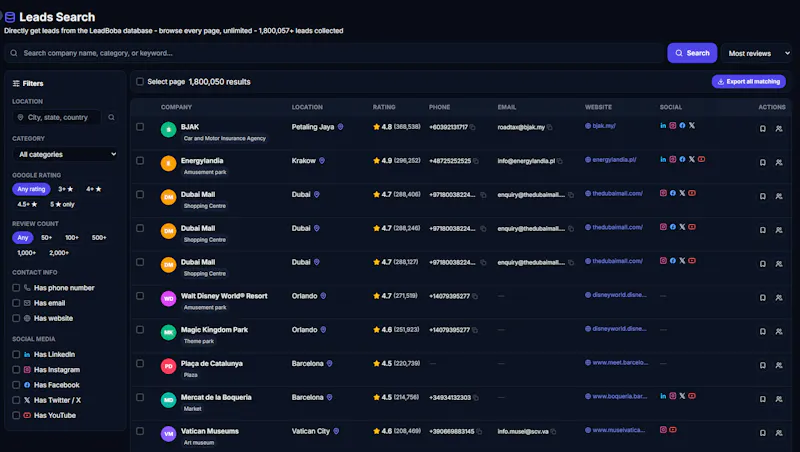
Task: Open Vatican Museums Instagram icon
Action: point(663,430)
